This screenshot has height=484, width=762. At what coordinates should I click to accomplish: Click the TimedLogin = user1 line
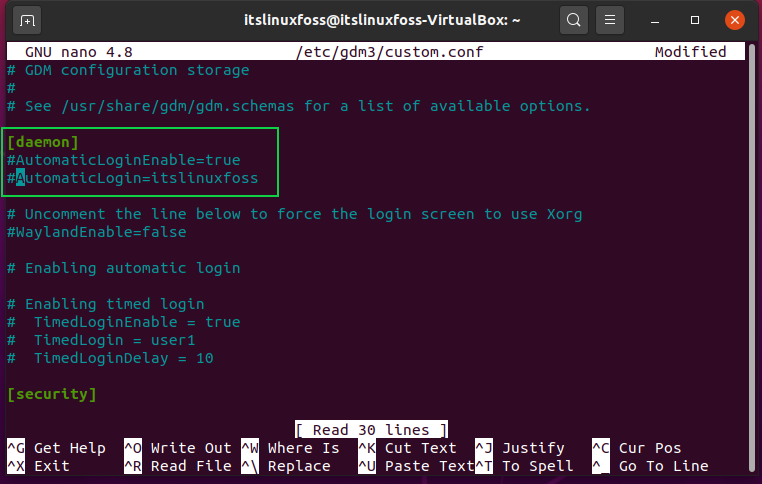(x=101, y=340)
